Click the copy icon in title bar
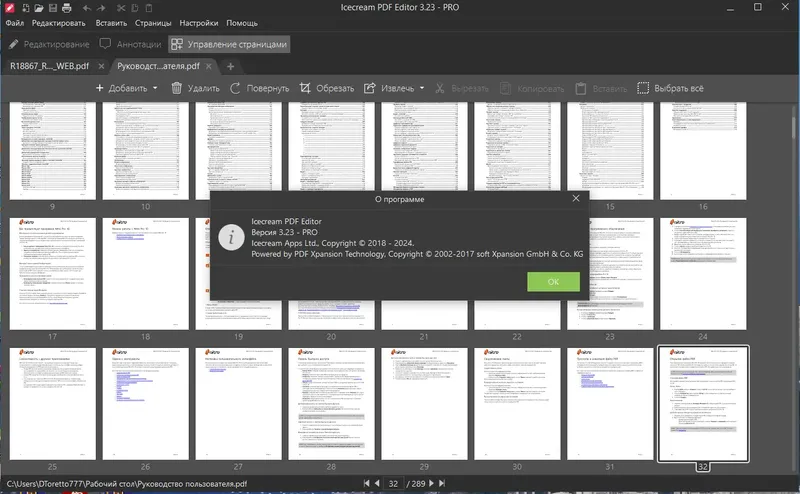 135,8
